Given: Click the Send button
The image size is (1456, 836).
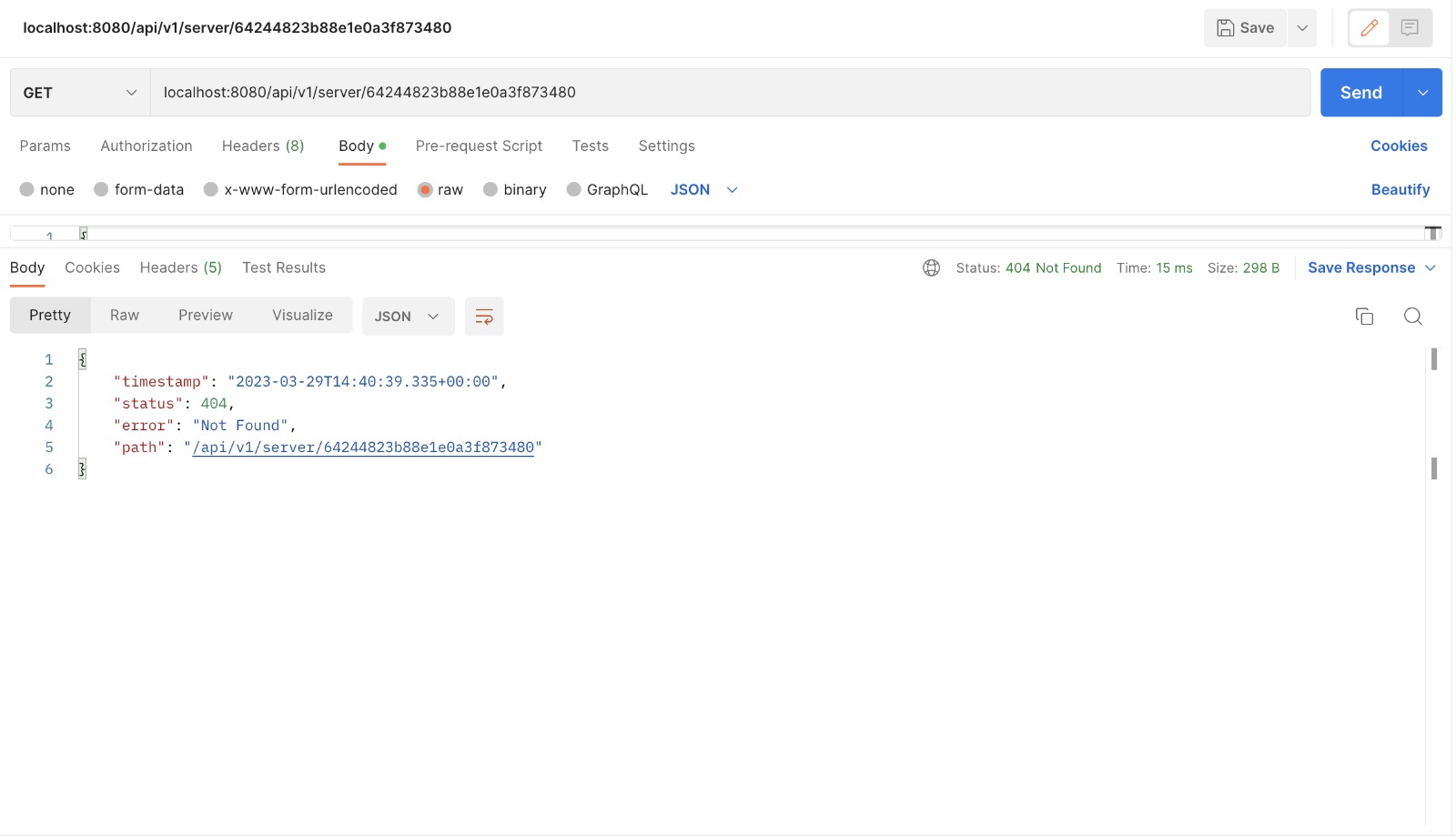Looking at the screenshot, I should (x=1361, y=93).
